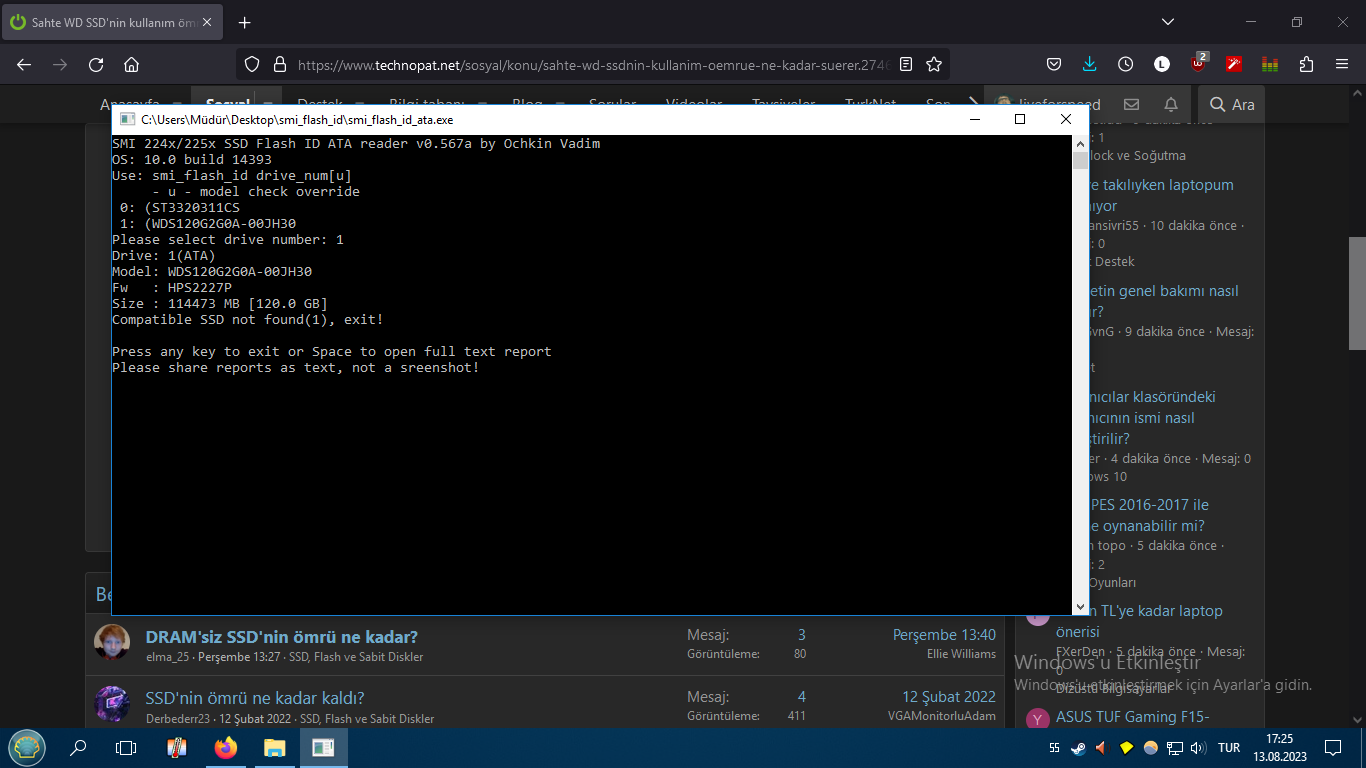Open Ellie Williams profile link

tap(961, 654)
